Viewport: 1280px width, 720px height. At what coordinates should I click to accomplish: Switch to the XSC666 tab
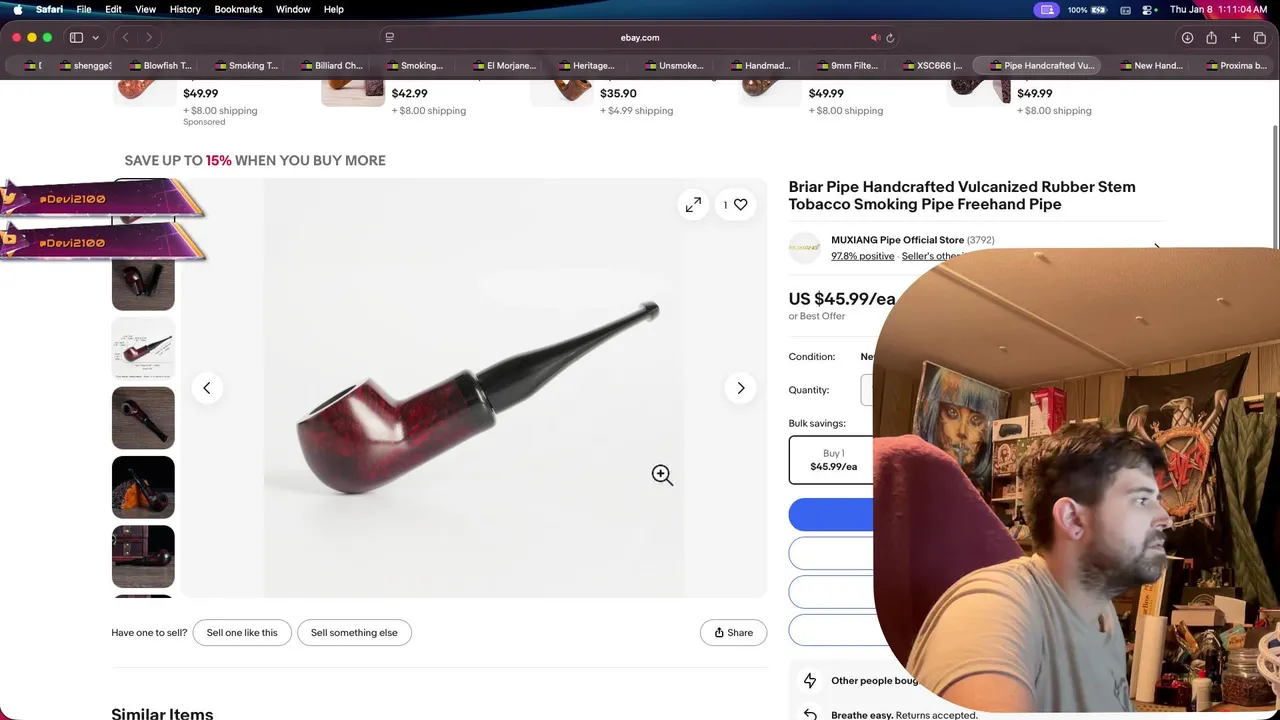pos(933,66)
